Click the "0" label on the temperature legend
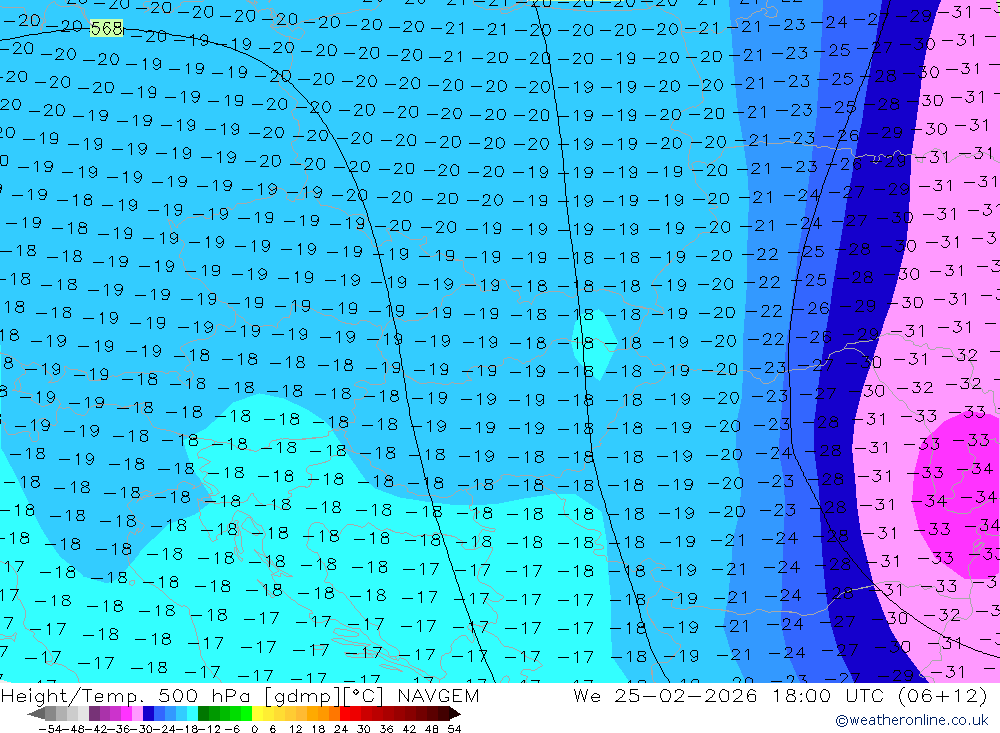Image resolution: width=1000 pixels, height=733 pixels. [254, 729]
